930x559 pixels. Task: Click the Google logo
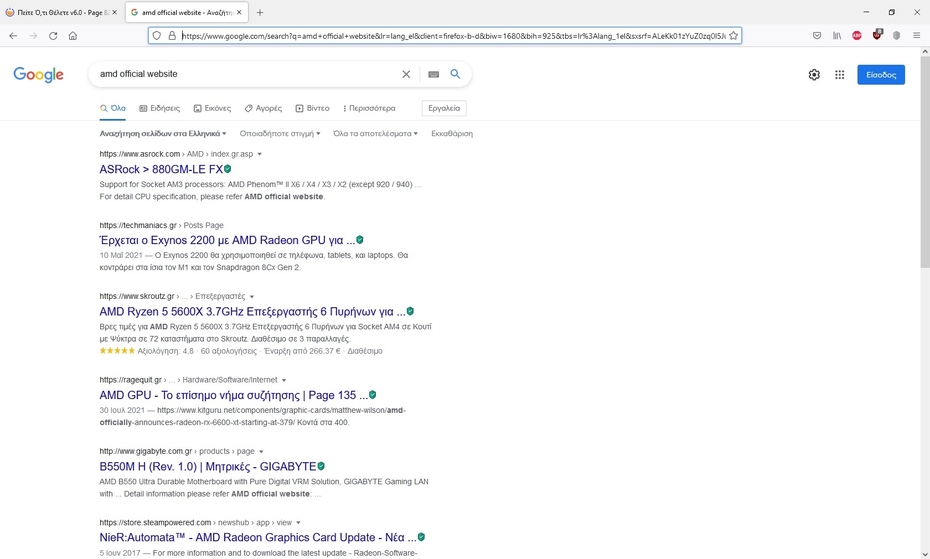click(x=39, y=75)
